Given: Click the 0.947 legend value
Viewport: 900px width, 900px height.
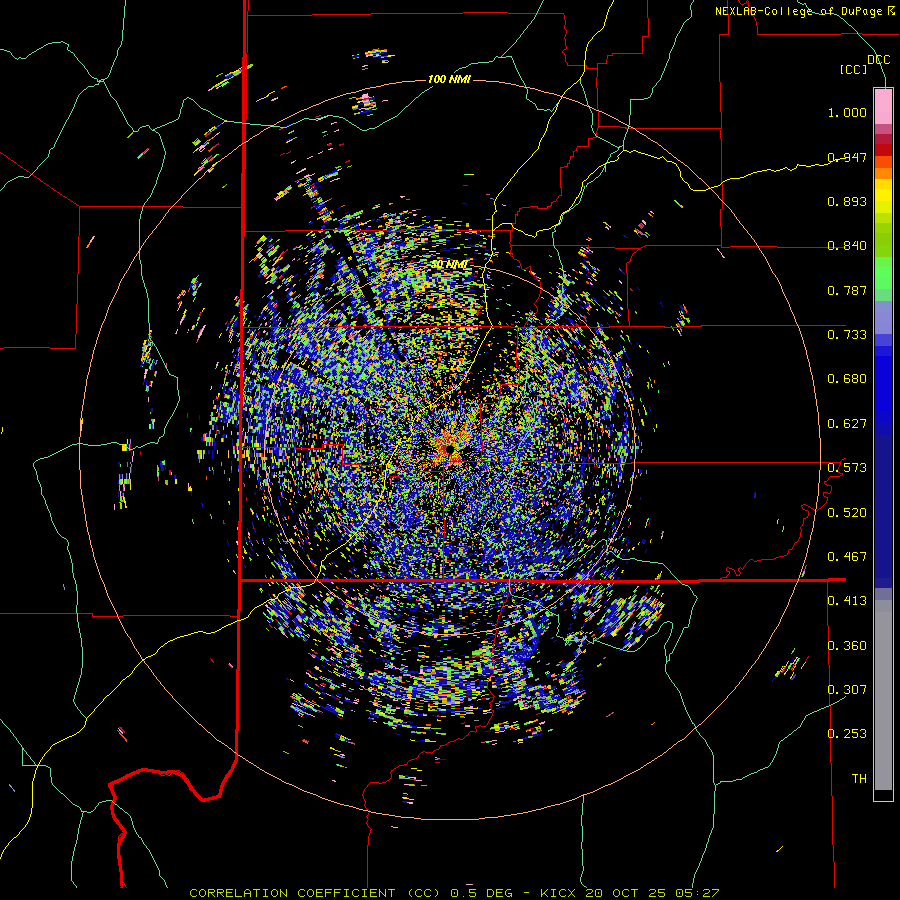Looking at the screenshot, I should tap(847, 157).
